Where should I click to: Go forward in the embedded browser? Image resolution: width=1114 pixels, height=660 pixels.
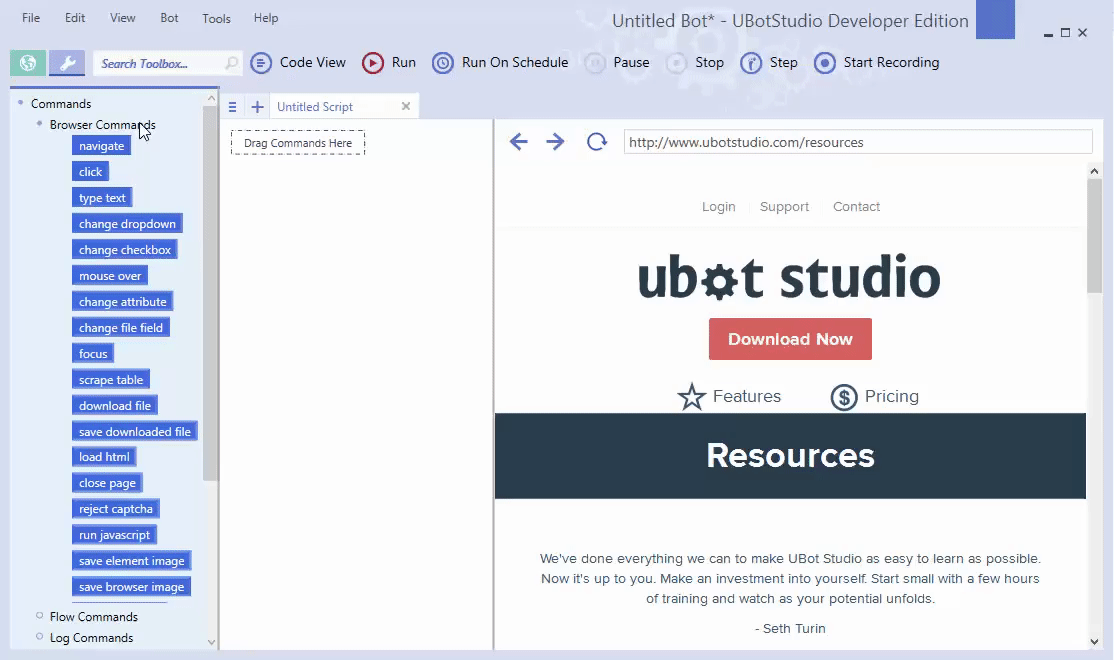[x=555, y=141]
